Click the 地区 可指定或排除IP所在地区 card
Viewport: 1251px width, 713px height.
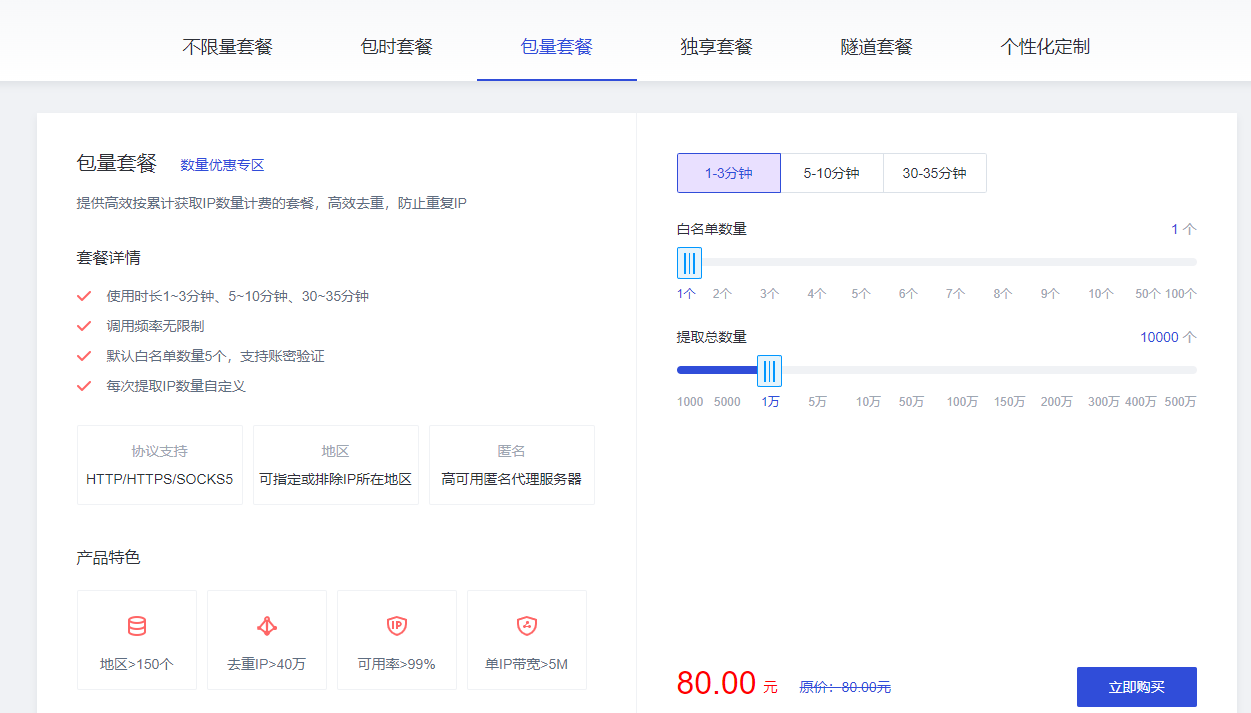[x=336, y=465]
